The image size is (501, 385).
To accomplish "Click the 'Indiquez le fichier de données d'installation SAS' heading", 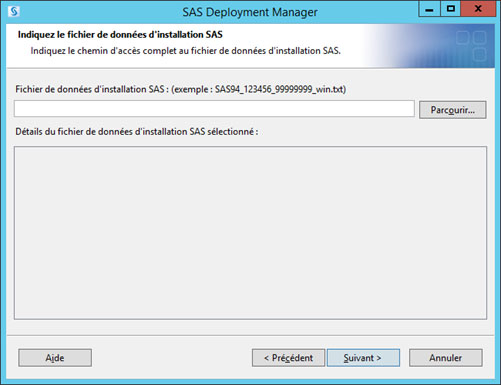I will [120, 35].
